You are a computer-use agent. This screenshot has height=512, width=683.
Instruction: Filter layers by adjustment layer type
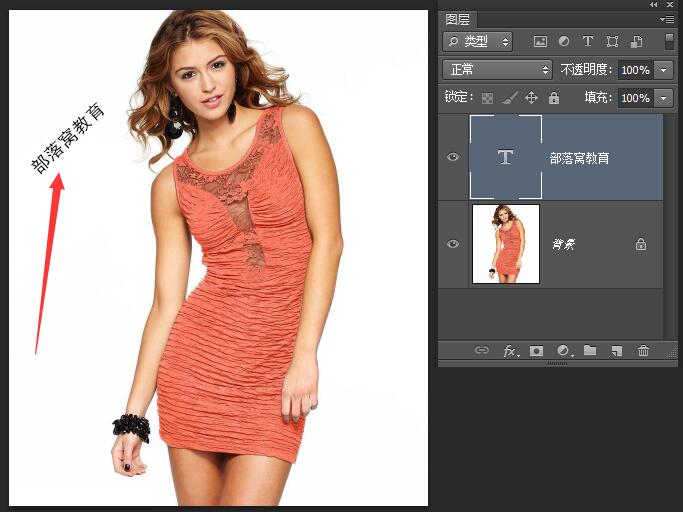coord(564,42)
